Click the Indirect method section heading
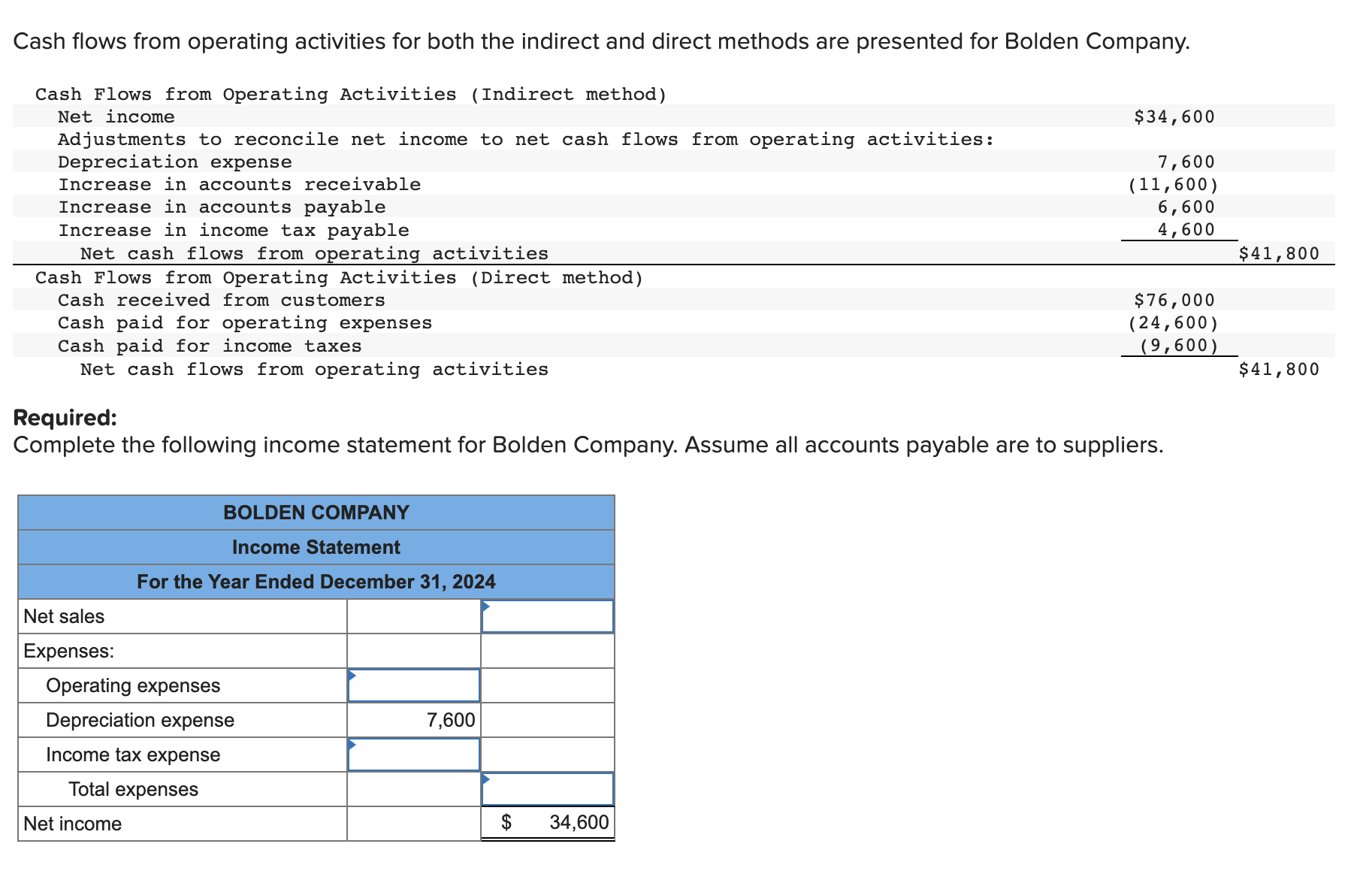Viewport: 1372px width, 874px height. (x=351, y=94)
